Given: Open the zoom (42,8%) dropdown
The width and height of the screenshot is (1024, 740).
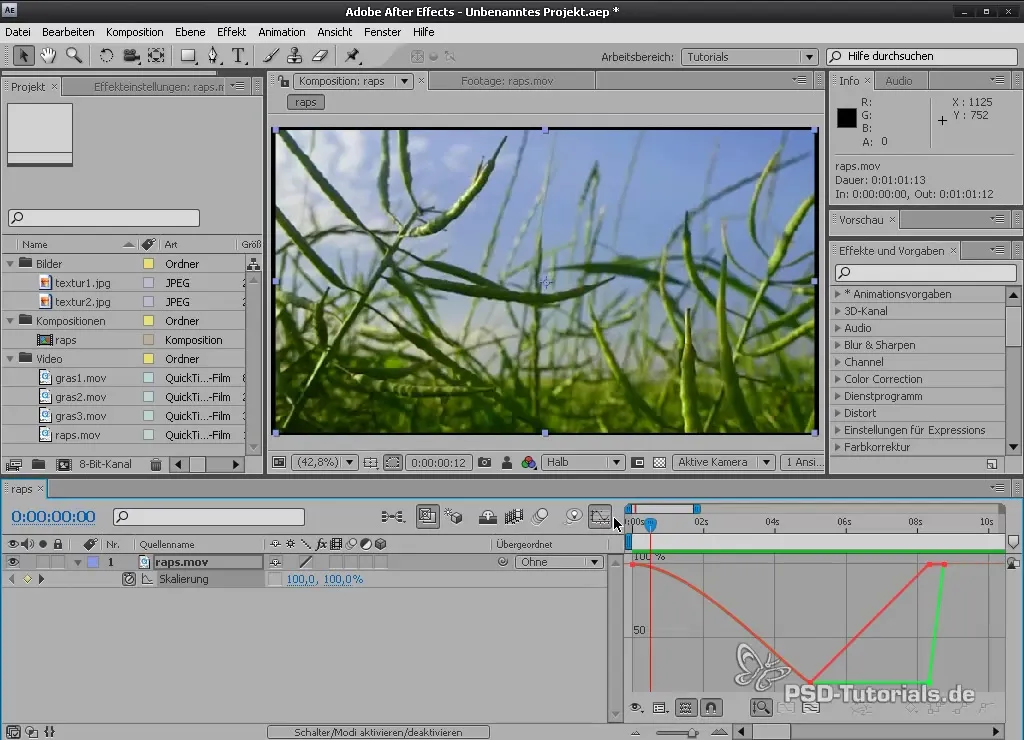Looking at the screenshot, I should [324, 462].
